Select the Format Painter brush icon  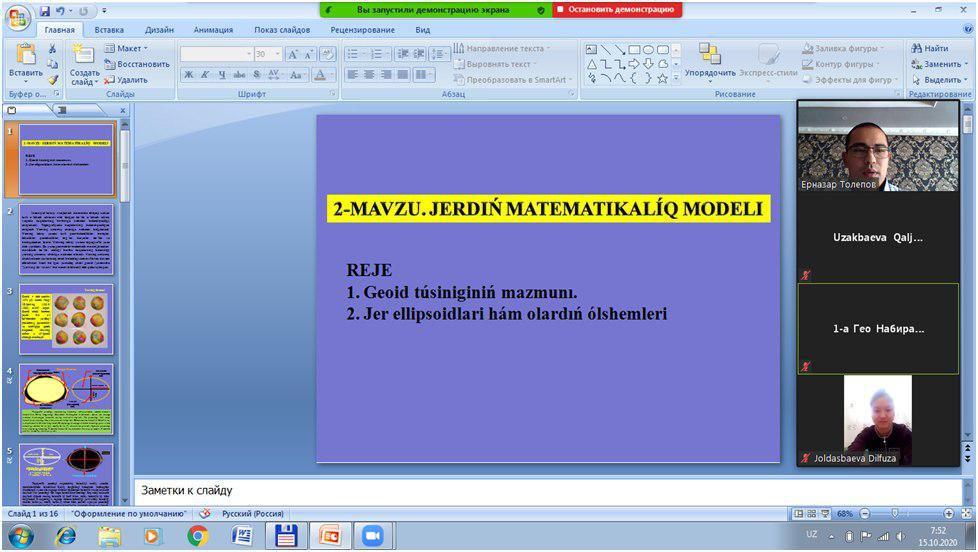(x=52, y=79)
